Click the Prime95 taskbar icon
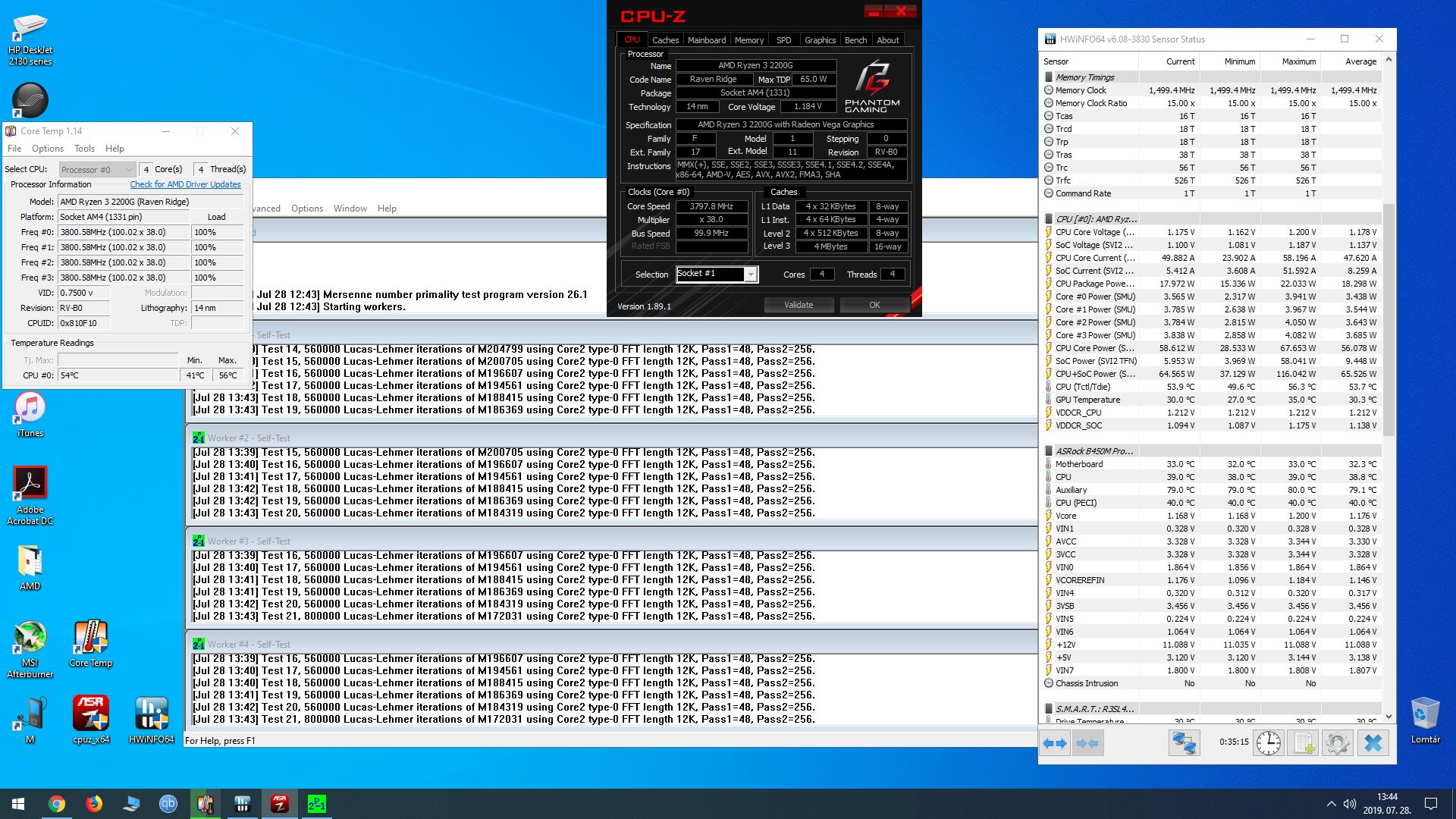The width and height of the screenshot is (1456, 819). coord(316,804)
